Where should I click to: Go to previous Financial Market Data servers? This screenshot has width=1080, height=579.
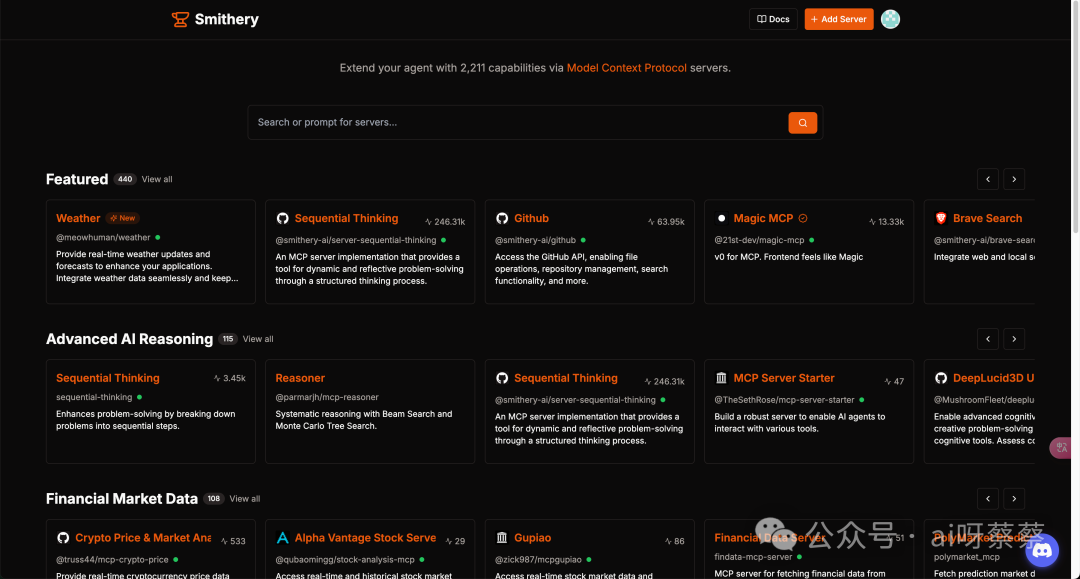tap(988, 498)
